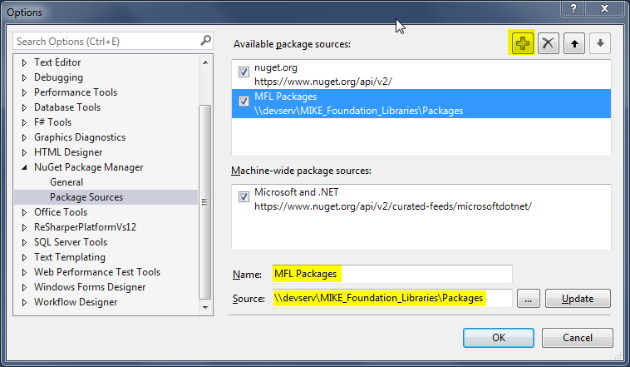Uncheck the MFL Packages source checkbox
This screenshot has height=367, width=630.
click(x=243, y=100)
